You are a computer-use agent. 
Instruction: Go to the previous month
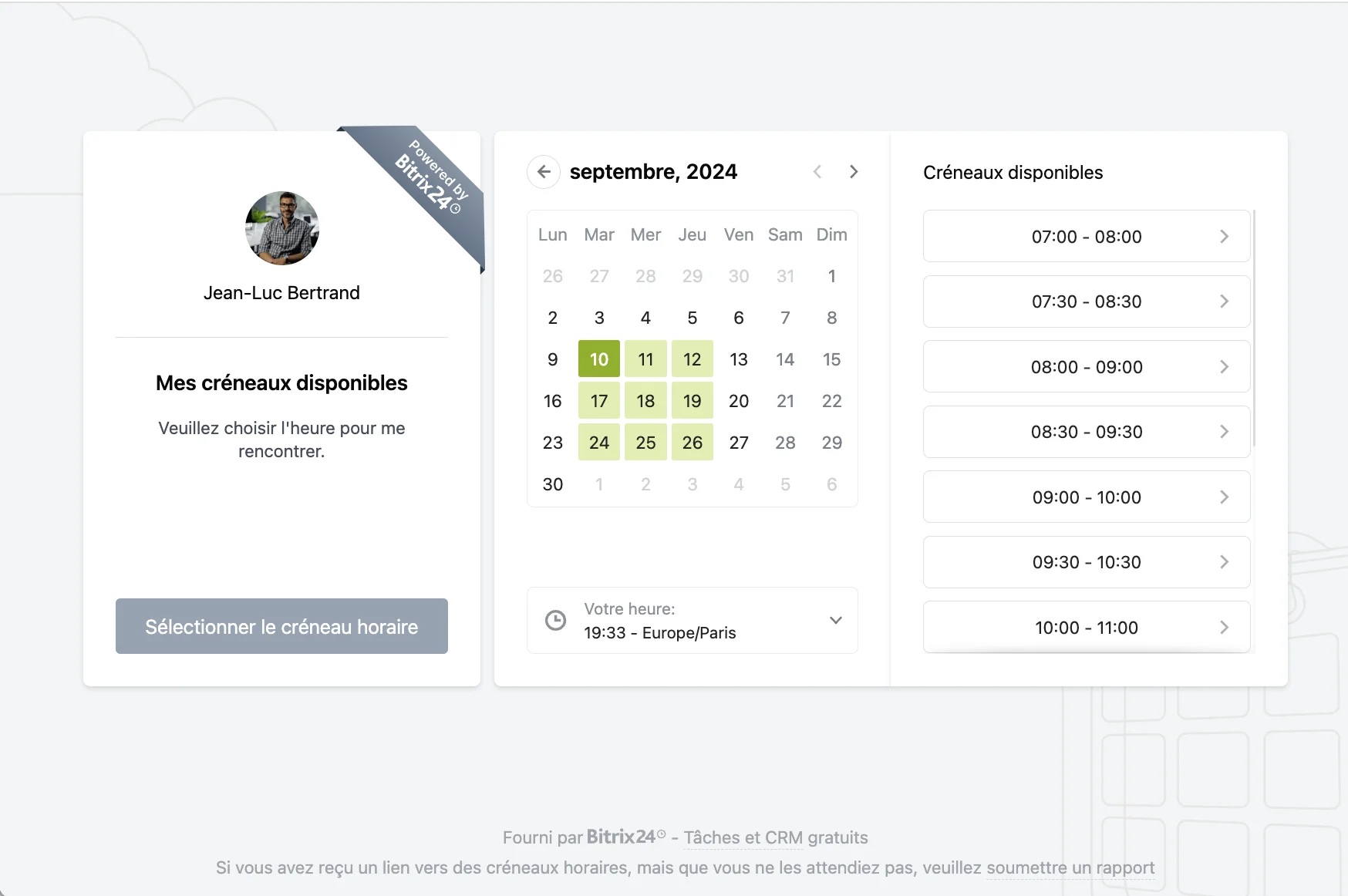pos(817,171)
